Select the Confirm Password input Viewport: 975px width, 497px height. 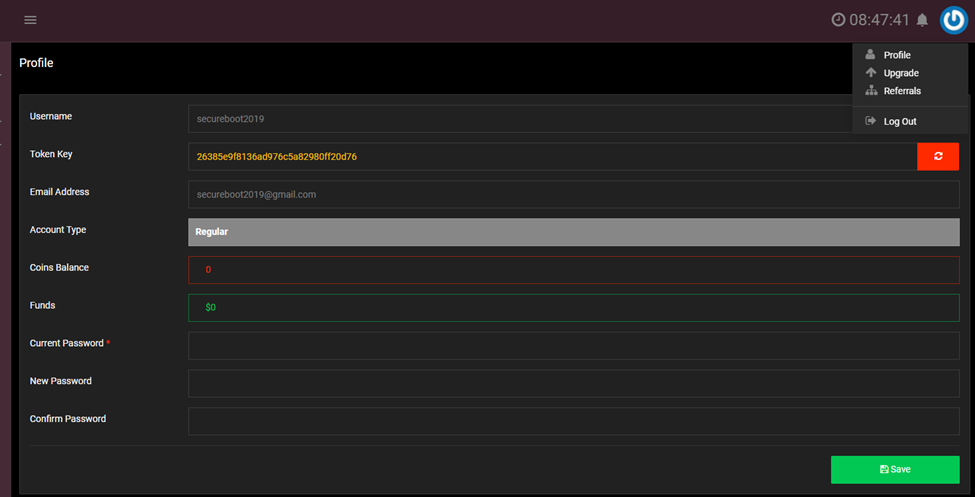click(573, 421)
